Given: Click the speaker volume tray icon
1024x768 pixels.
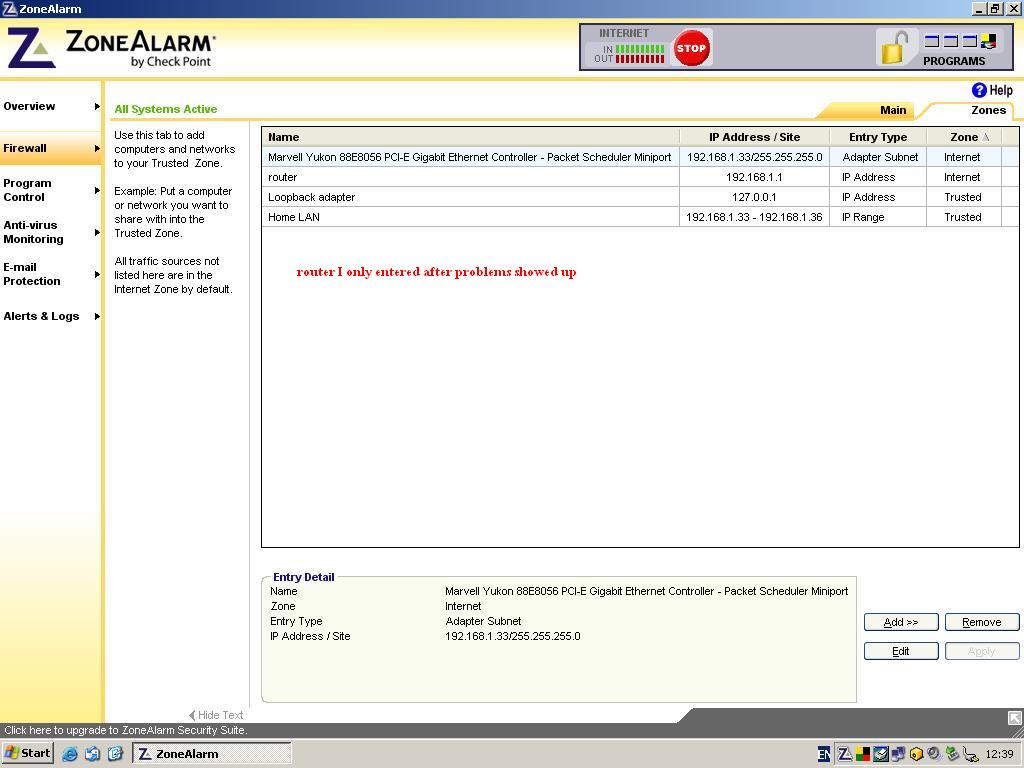Looking at the screenshot, I should pyautogui.click(x=934, y=754).
